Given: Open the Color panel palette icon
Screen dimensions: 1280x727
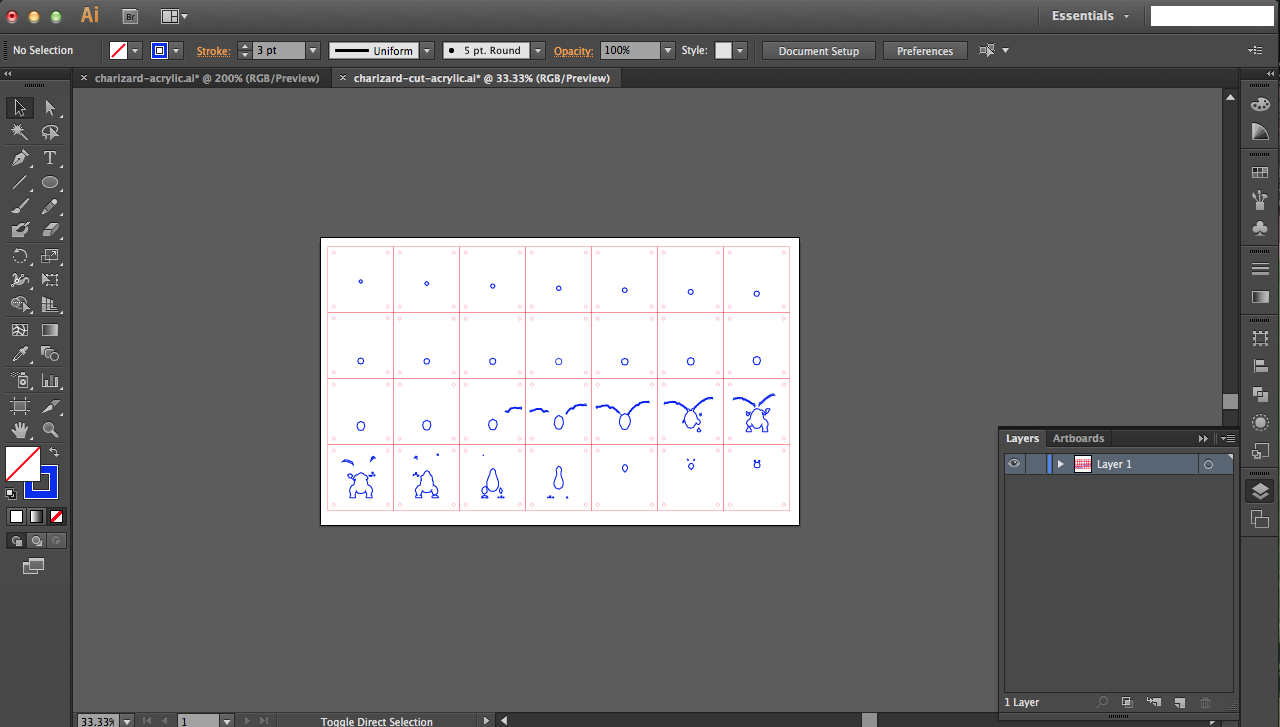Looking at the screenshot, I should [1260, 104].
